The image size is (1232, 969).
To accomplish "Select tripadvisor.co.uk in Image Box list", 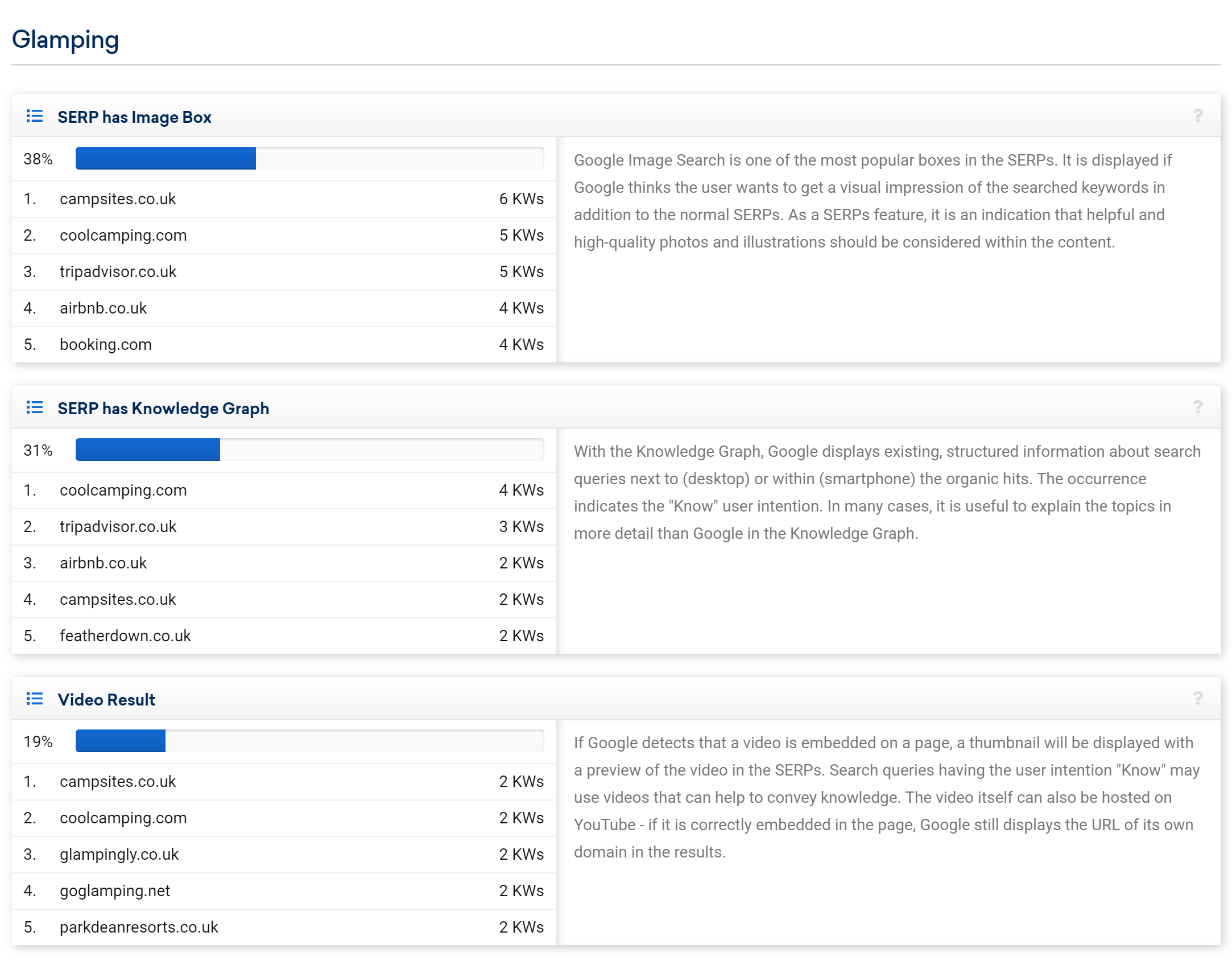I will pyautogui.click(x=118, y=272).
